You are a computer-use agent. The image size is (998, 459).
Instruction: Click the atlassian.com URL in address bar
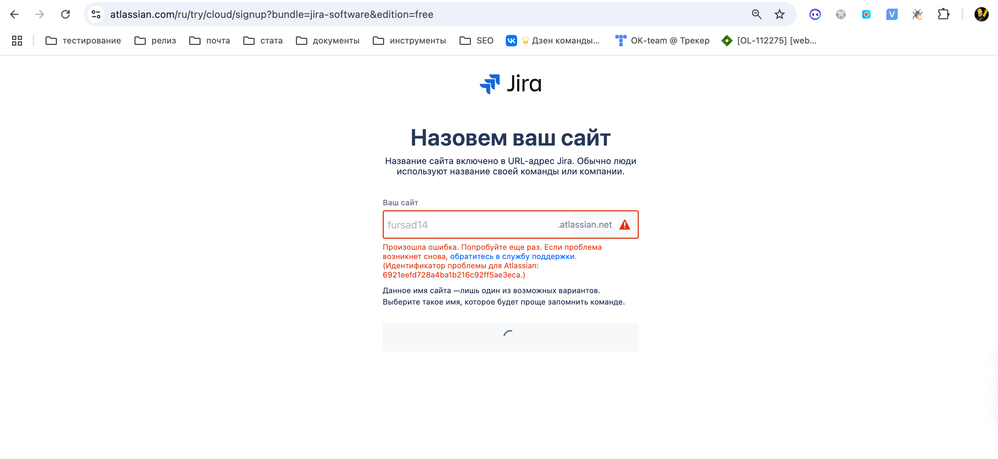272,14
